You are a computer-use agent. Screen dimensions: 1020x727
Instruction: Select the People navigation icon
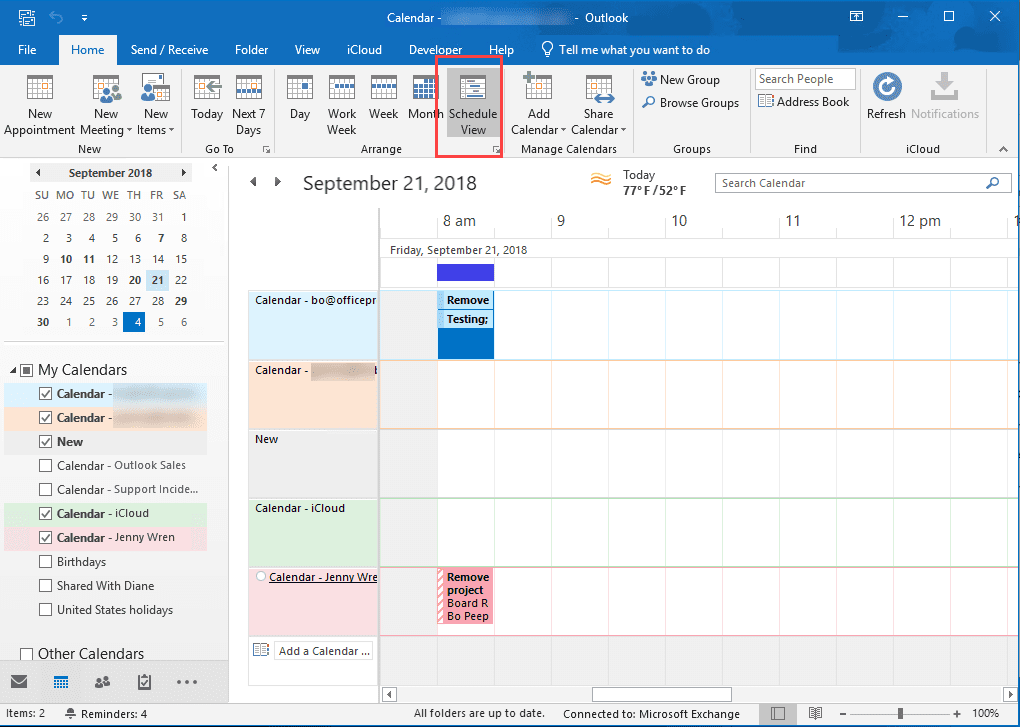tap(102, 681)
